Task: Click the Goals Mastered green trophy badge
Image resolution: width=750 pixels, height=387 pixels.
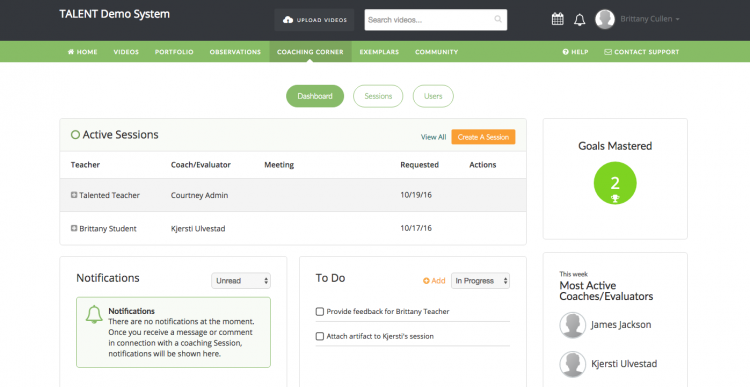Action: click(615, 183)
